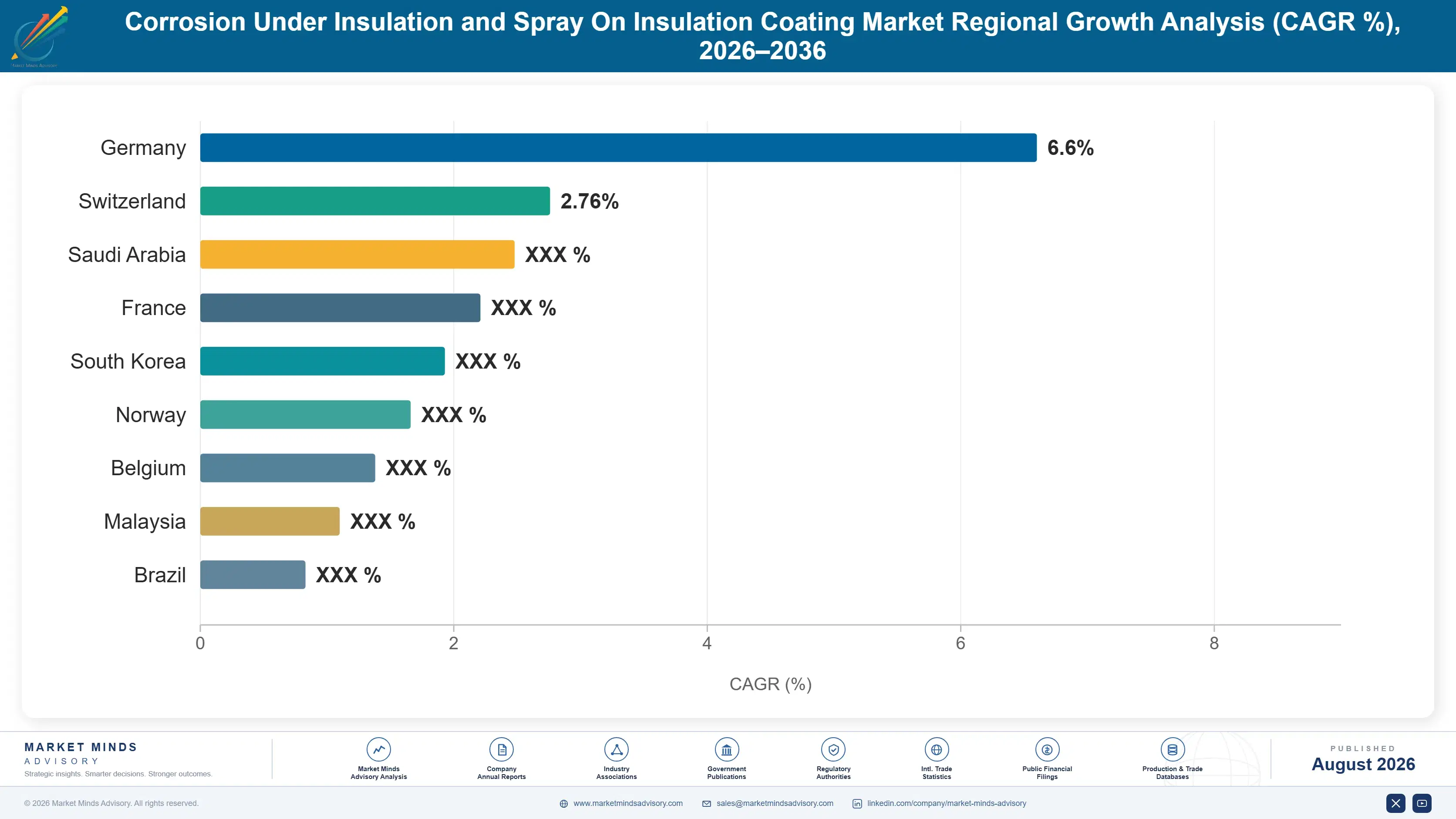Click the France axis label

154,308
